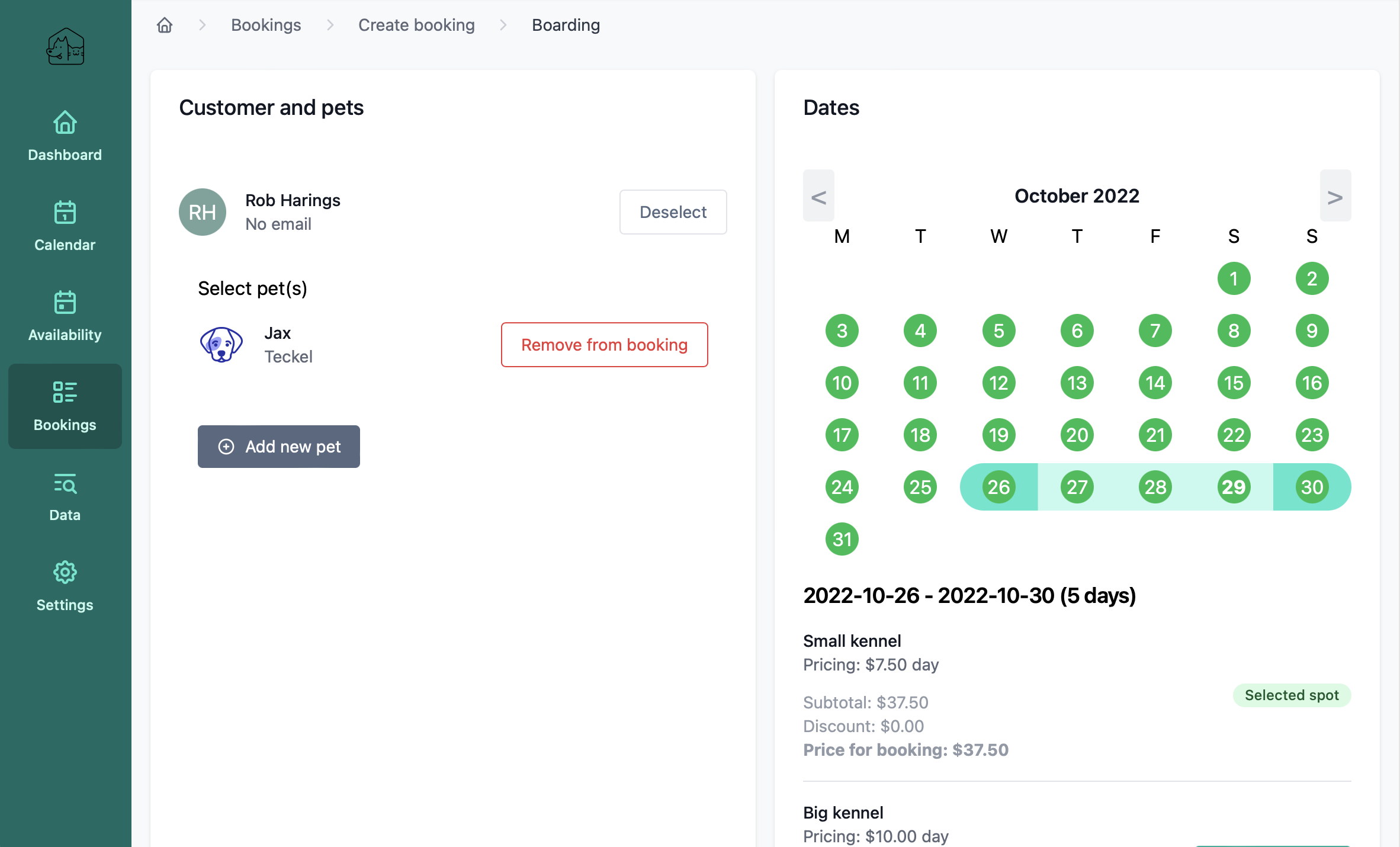Select October 31 on the calendar

842,538
